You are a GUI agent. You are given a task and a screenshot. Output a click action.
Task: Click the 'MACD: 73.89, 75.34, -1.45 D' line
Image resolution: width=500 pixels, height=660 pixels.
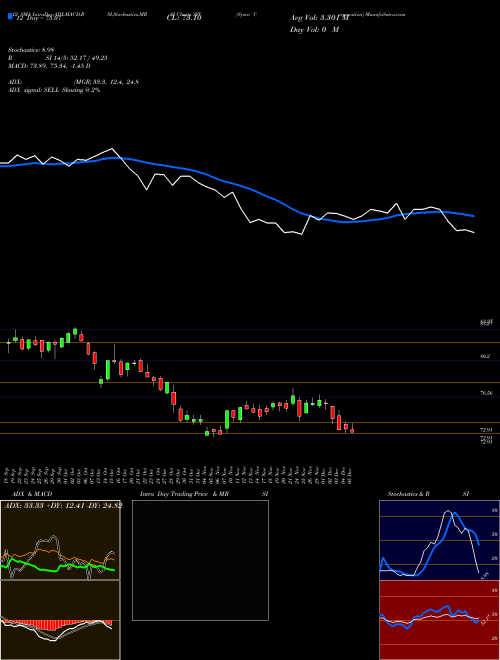point(49,66)
